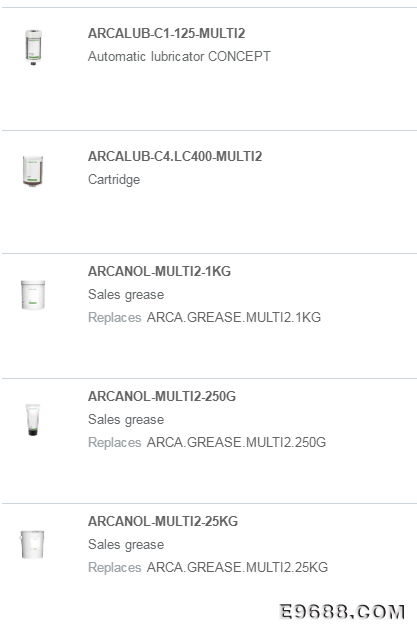Click Sales grease under ARCANOL-MULTI2-250G
Viewport: 417px width, 631px height.
(x=126, y=420)
